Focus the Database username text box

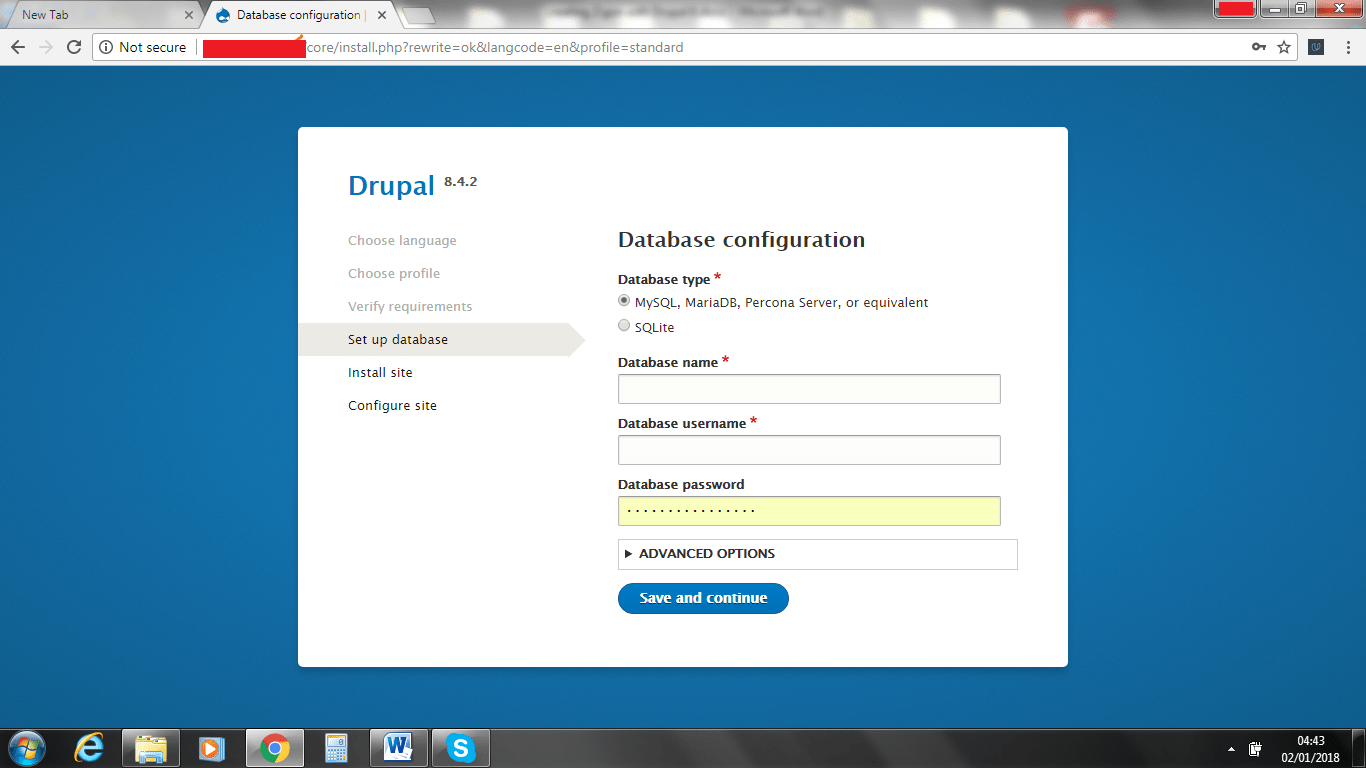tap(809, 450)
